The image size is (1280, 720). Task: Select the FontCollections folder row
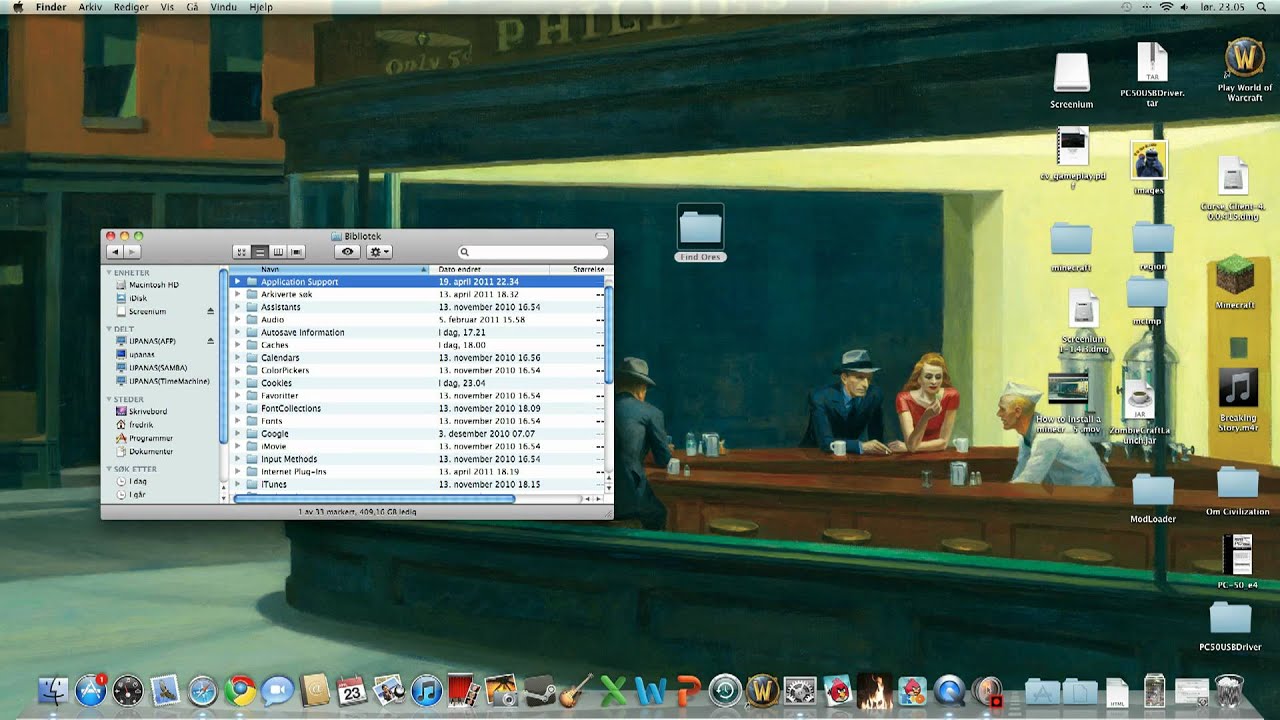click(x=416, y=408)
